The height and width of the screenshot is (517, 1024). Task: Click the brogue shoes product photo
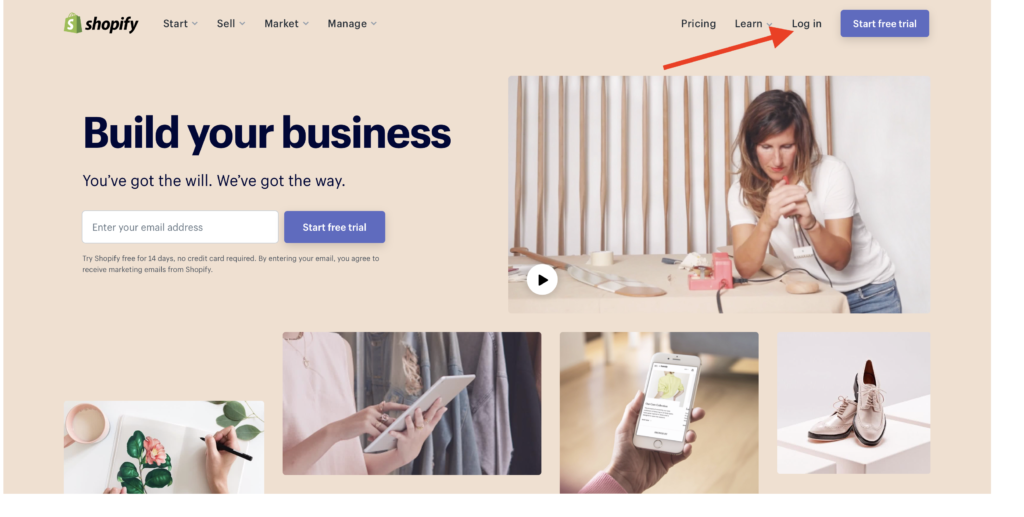(x=854, y=403)
